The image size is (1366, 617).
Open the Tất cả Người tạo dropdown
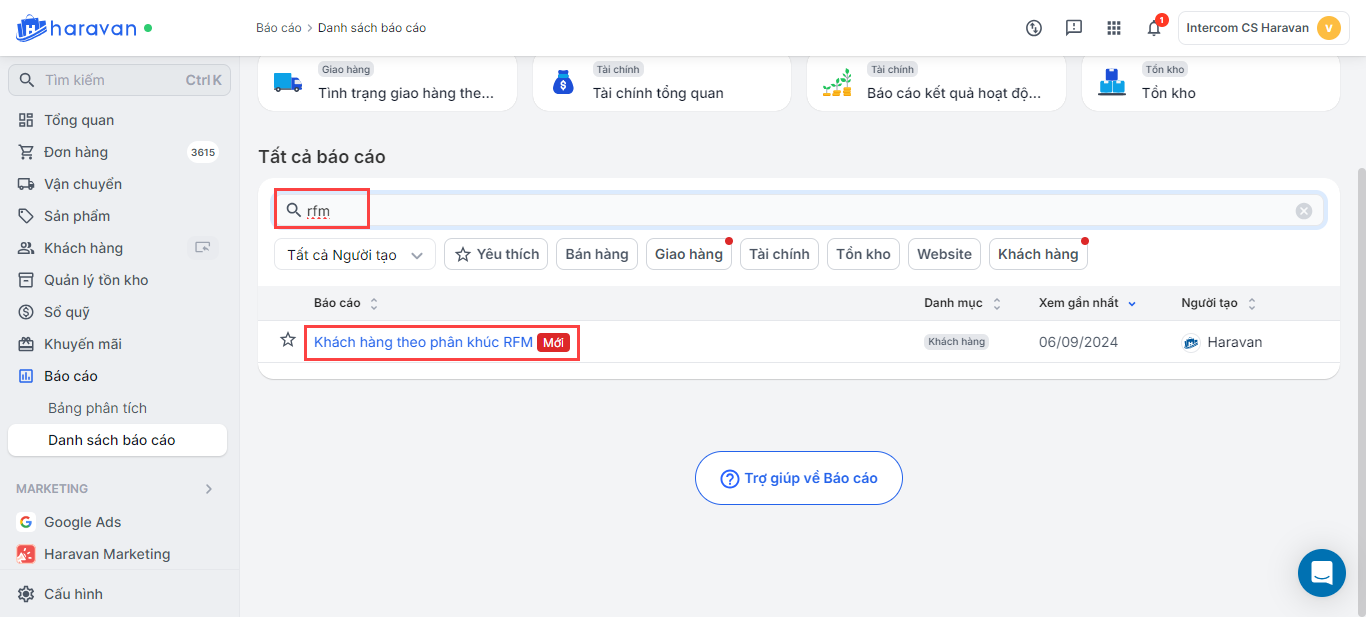[x=355, y=255]
